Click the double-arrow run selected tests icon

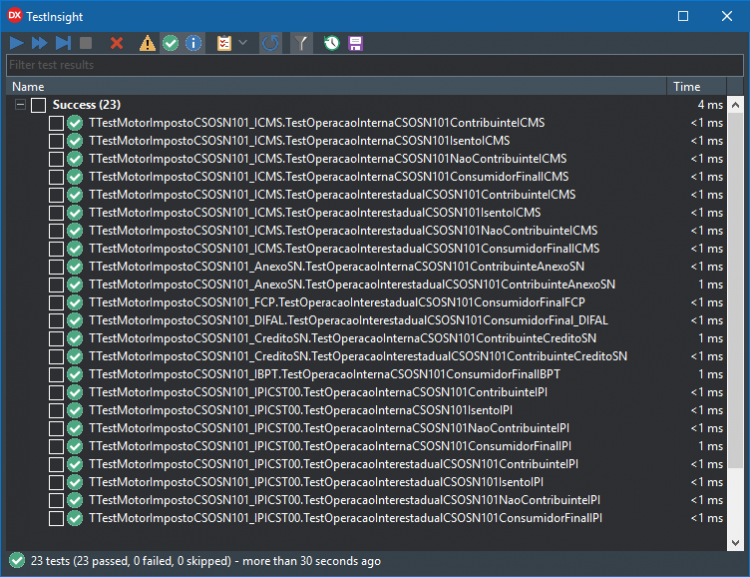(39, 44)
